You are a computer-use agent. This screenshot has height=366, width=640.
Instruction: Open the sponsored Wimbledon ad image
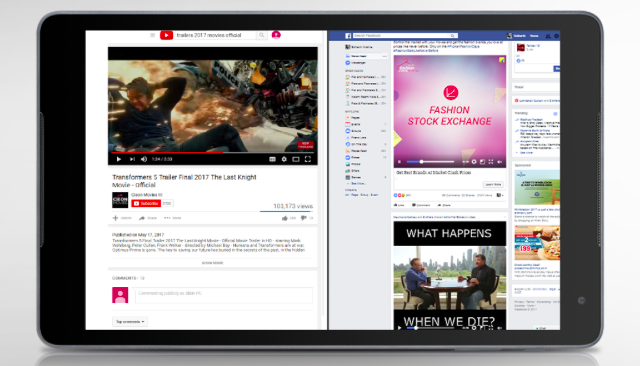click(x=537, y=187)
